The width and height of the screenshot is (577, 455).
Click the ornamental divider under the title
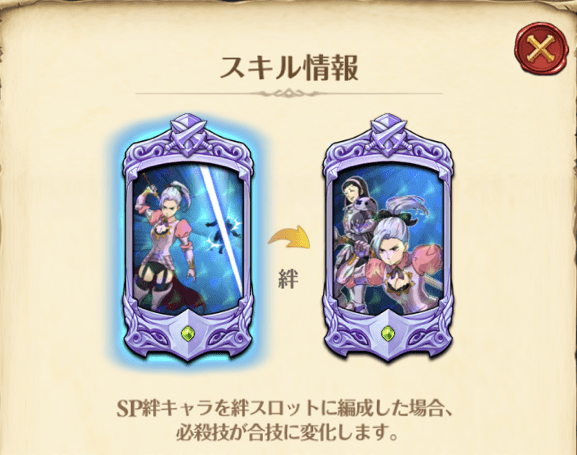289,93
